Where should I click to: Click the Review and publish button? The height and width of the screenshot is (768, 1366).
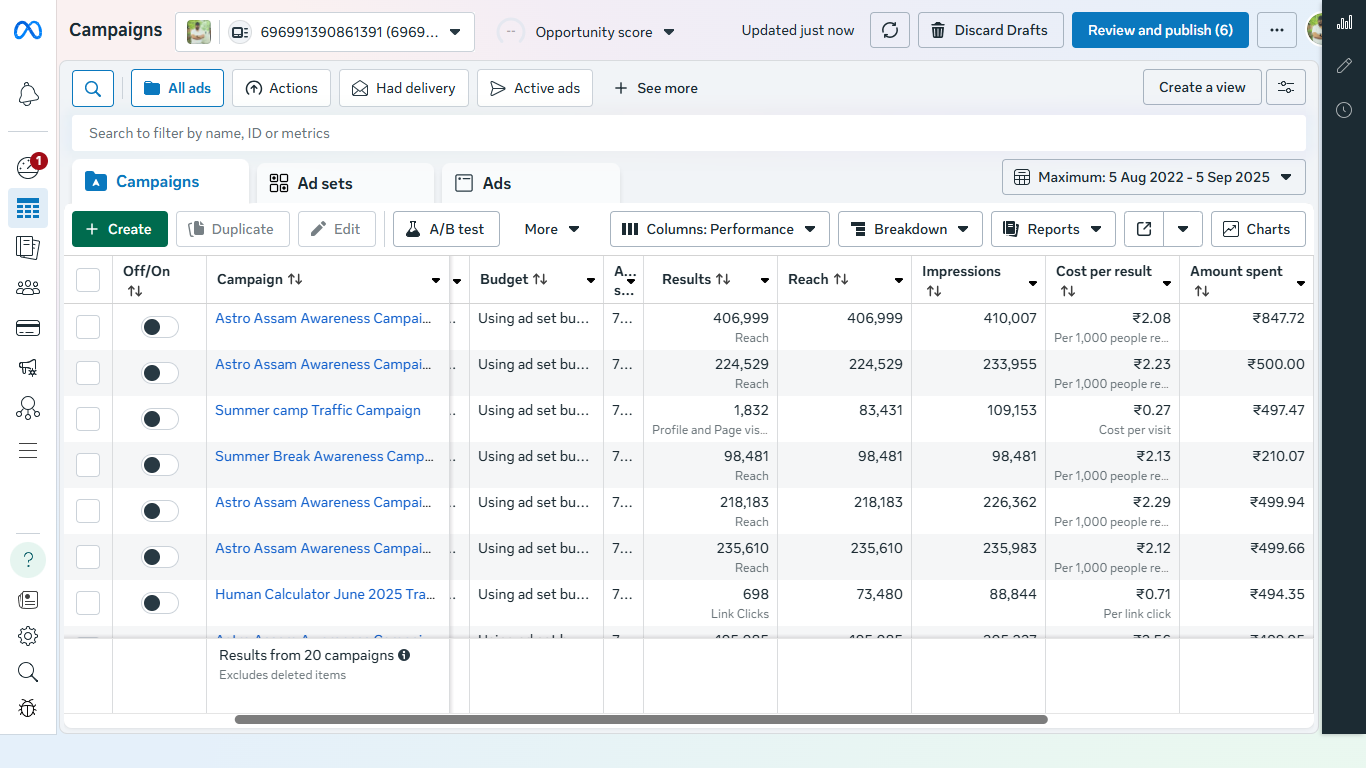pos(1160,30)
